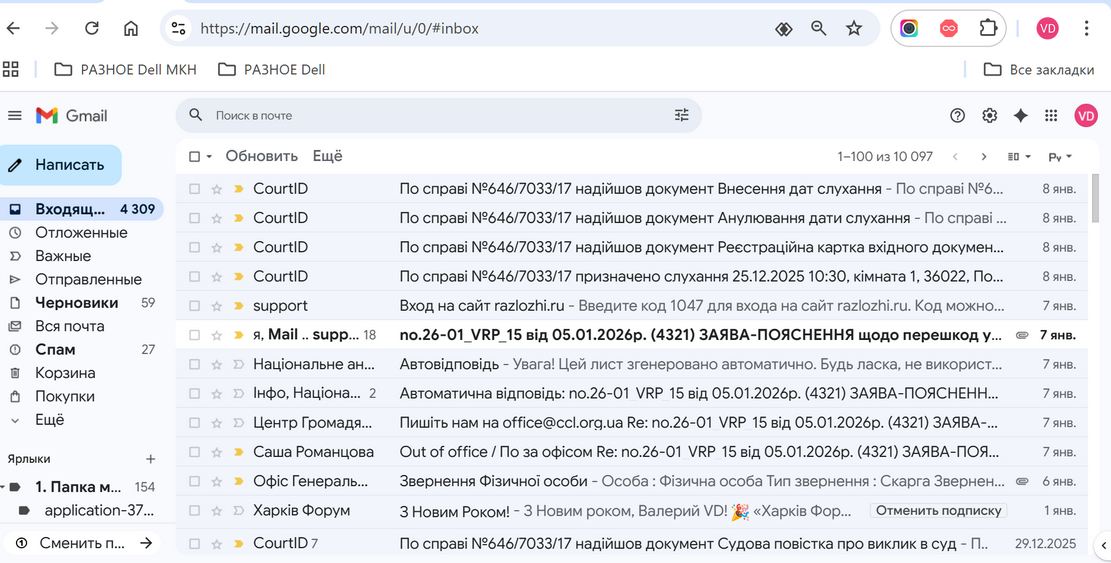Show search options in mail search
This screenshot has height=563, width=1111.
682,115
